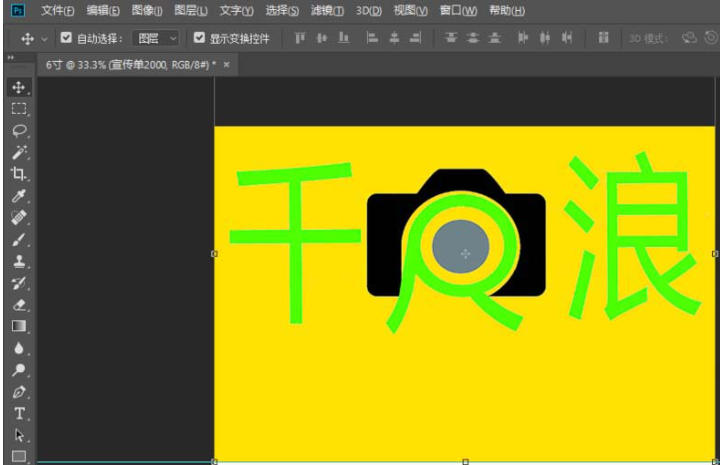Open the 图层 auto-select dropdown

[157, 38]
